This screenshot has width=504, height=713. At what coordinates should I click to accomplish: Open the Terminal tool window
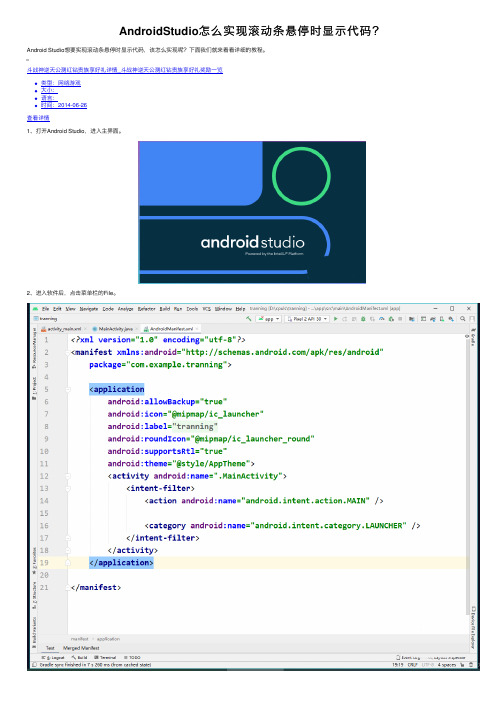105,658
